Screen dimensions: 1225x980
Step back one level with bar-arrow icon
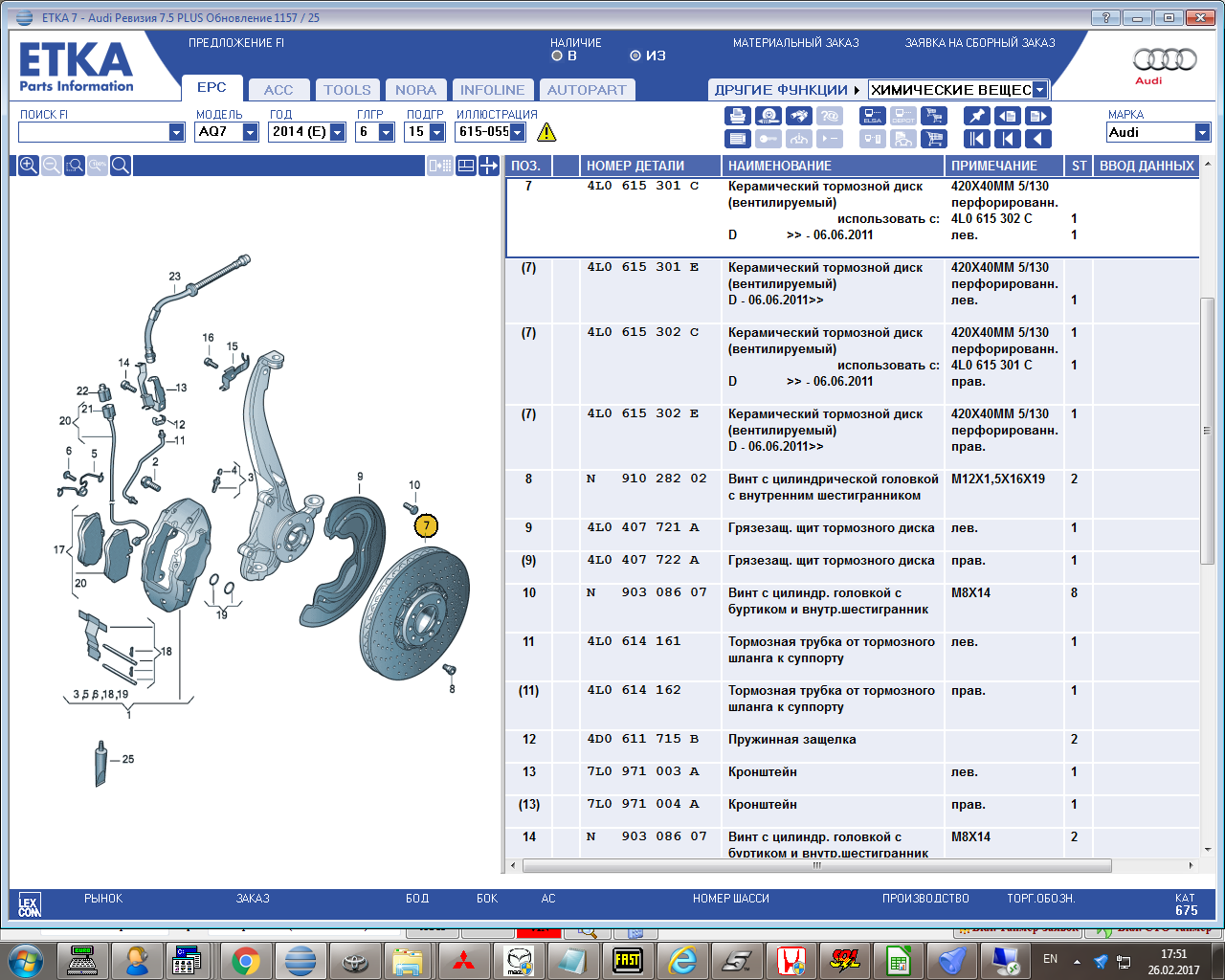pos(1008,139)
